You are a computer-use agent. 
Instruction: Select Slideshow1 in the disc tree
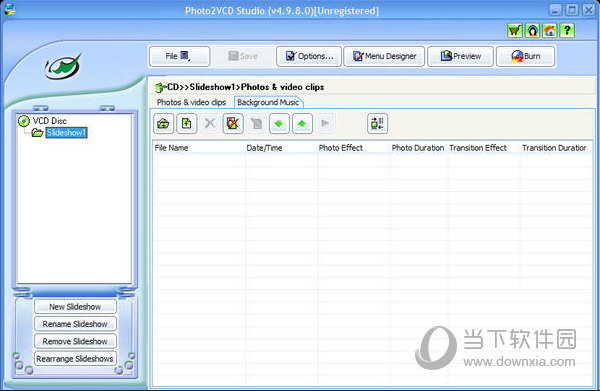click(67, 133)
